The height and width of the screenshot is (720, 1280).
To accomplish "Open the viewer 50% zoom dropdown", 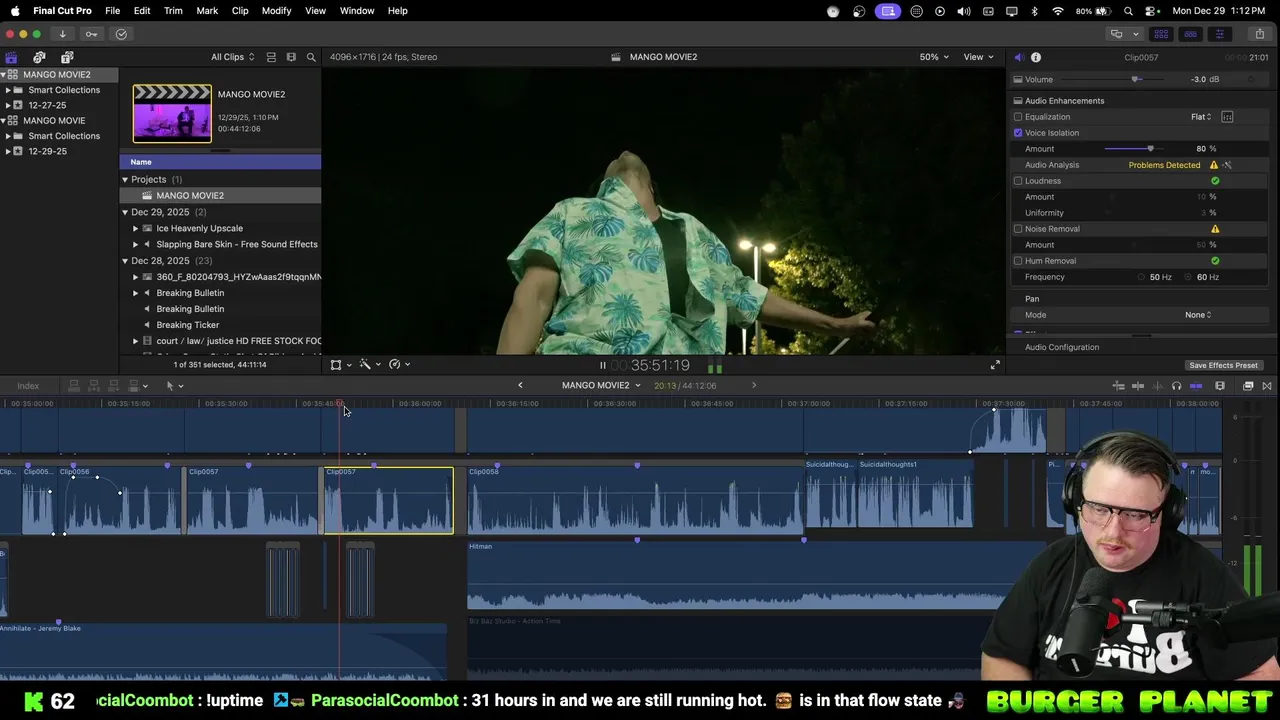I will click(x=934, y=57).
